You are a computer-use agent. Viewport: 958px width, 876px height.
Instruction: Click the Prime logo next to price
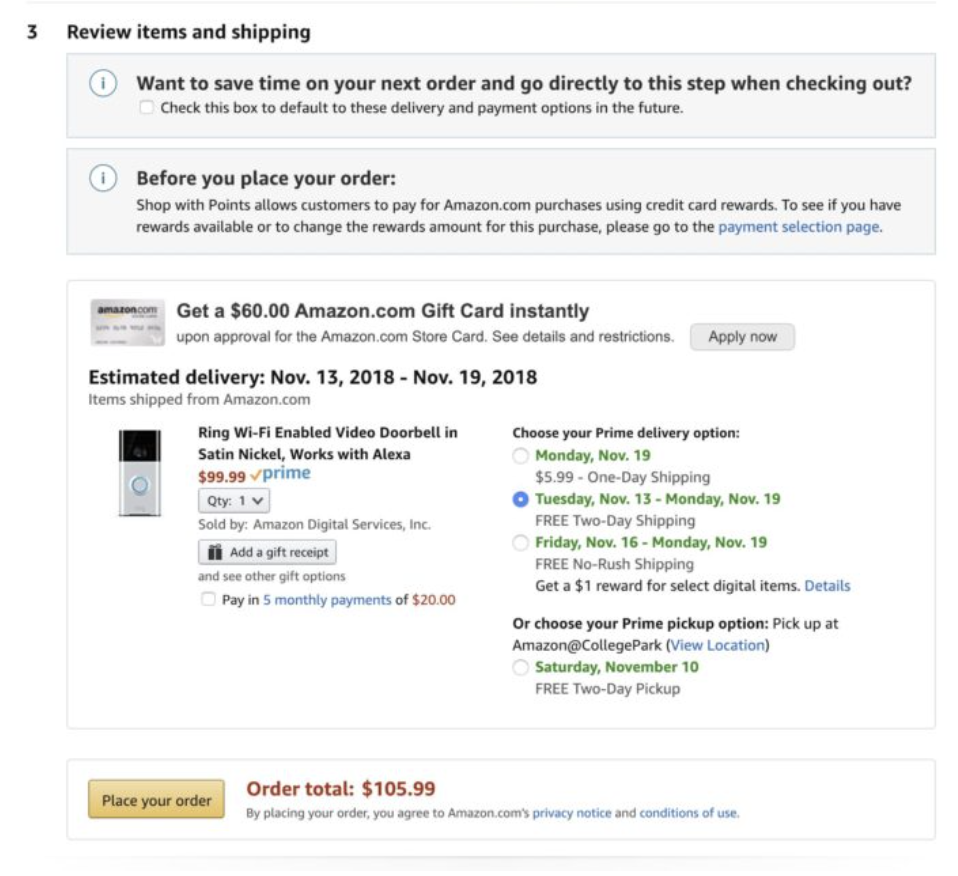[x=281, y=475]
